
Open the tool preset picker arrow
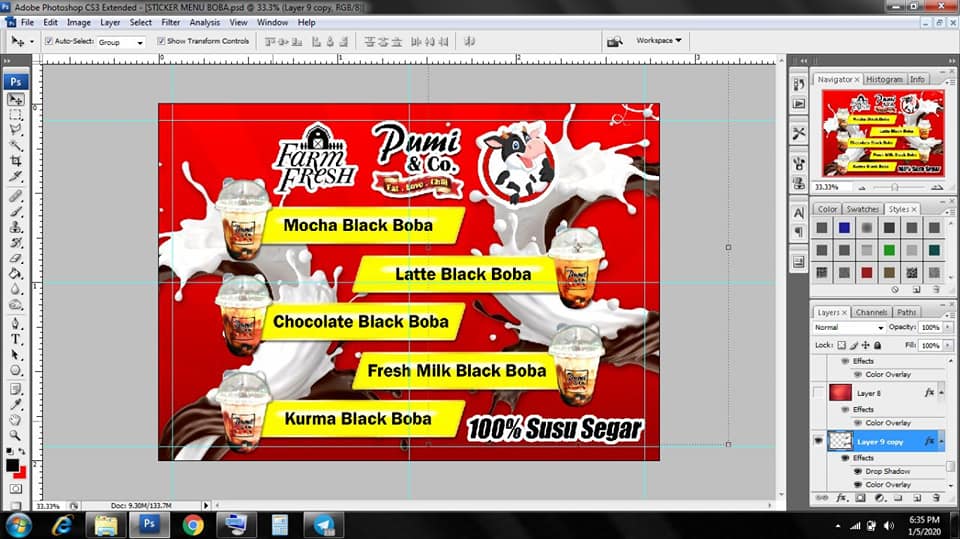point(32,42)
